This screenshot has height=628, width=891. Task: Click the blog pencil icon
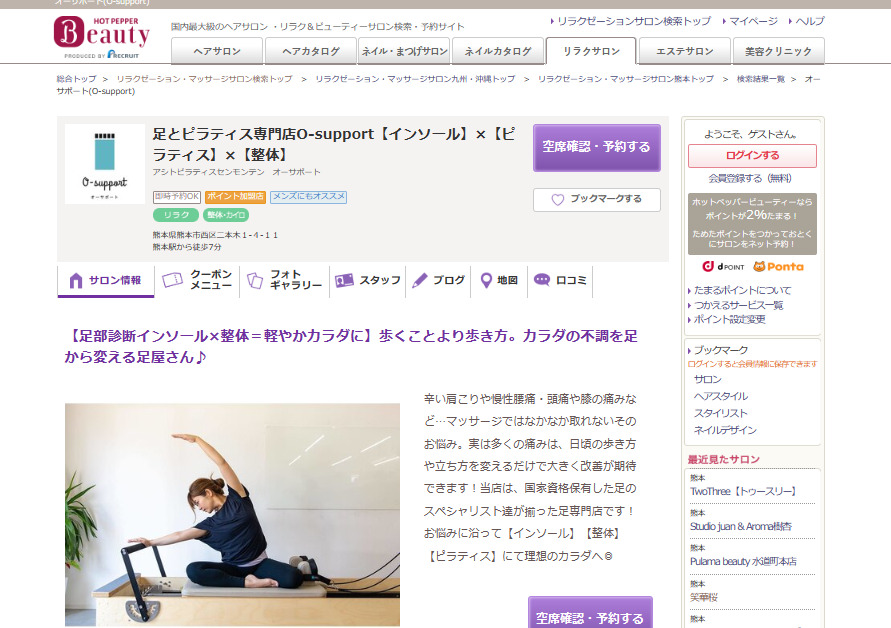click(x=420, y=280)
